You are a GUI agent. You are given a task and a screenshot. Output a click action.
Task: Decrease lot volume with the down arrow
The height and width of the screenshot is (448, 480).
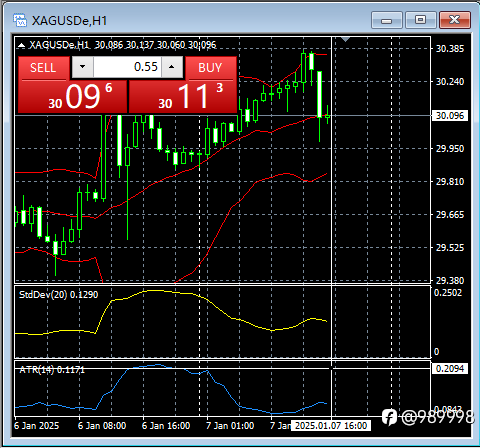(82, 67)
